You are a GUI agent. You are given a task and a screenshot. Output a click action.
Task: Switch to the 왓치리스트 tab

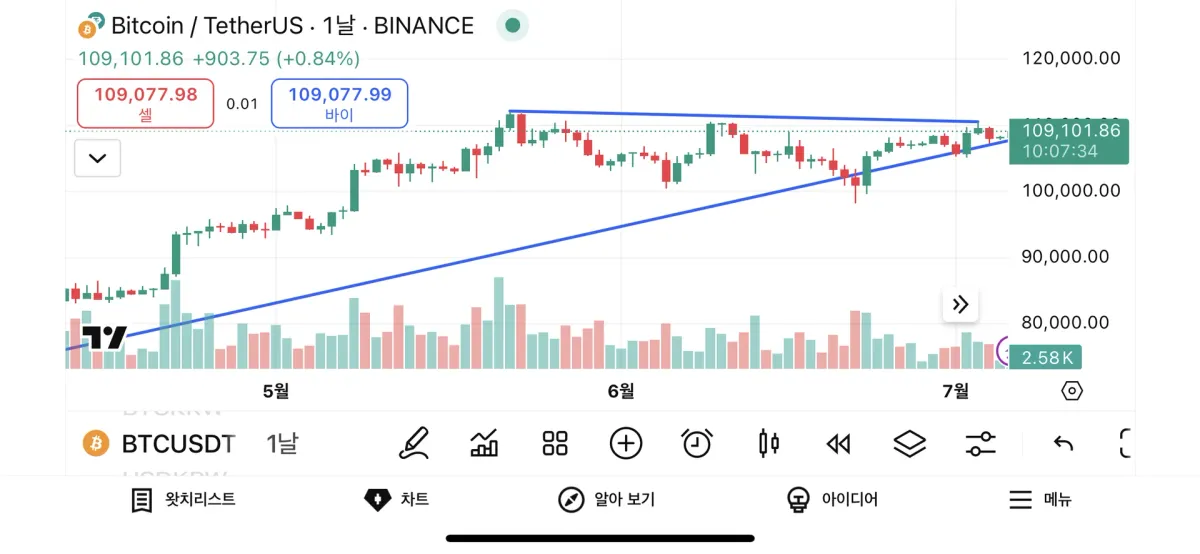click(184, 500)
